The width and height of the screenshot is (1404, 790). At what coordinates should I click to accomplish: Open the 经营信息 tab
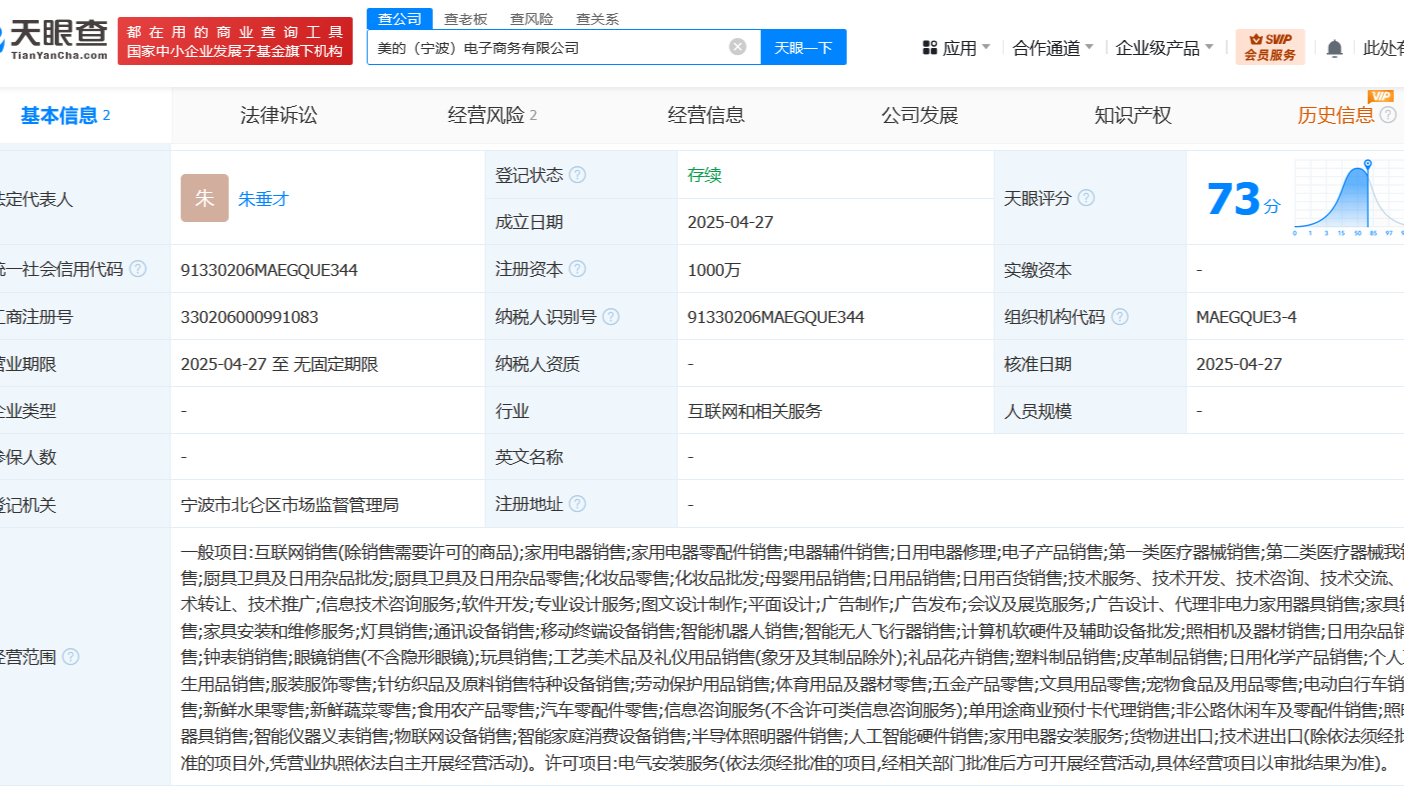click(x=706, y=115)
